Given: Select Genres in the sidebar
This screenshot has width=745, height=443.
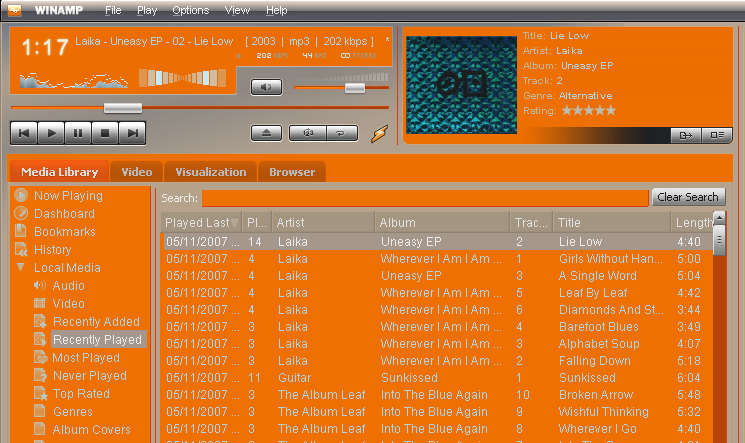Looking at the screenshot, I should click(x=72, y=412).
